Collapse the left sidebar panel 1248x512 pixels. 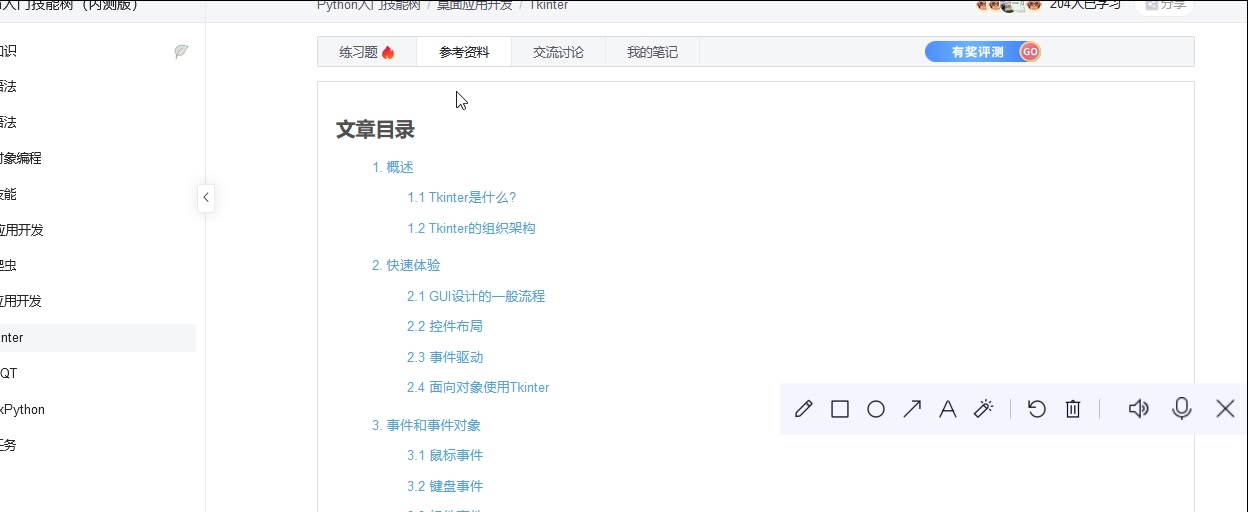206,197
